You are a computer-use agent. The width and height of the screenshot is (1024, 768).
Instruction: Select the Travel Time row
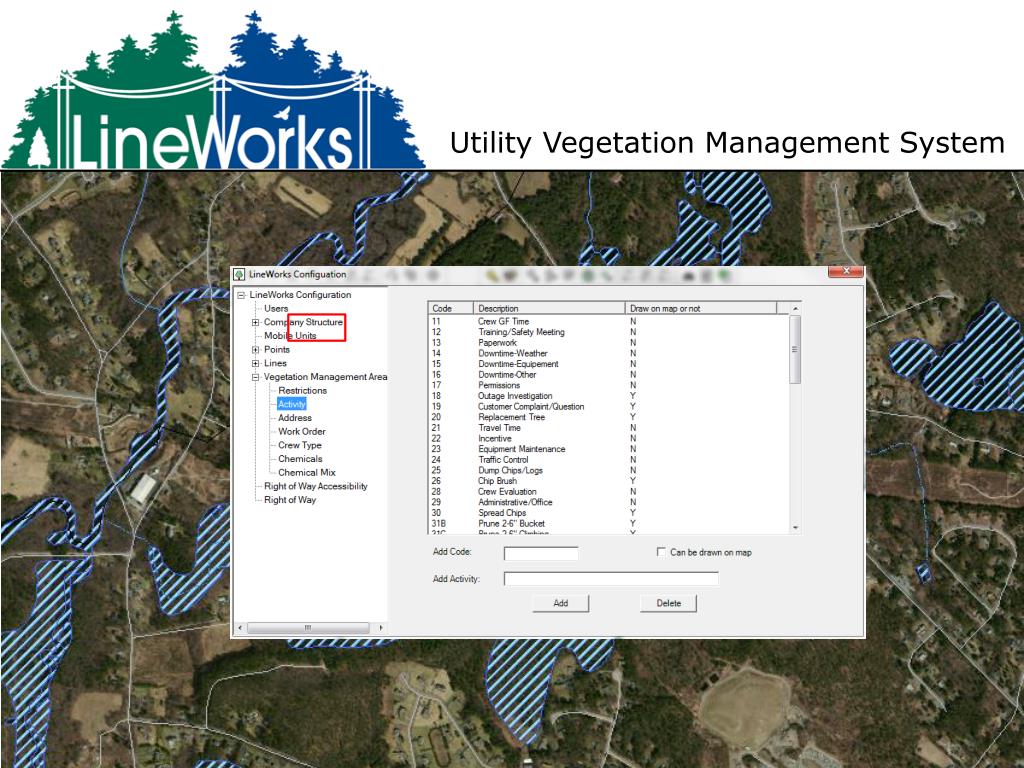click(x=608, y=428)
